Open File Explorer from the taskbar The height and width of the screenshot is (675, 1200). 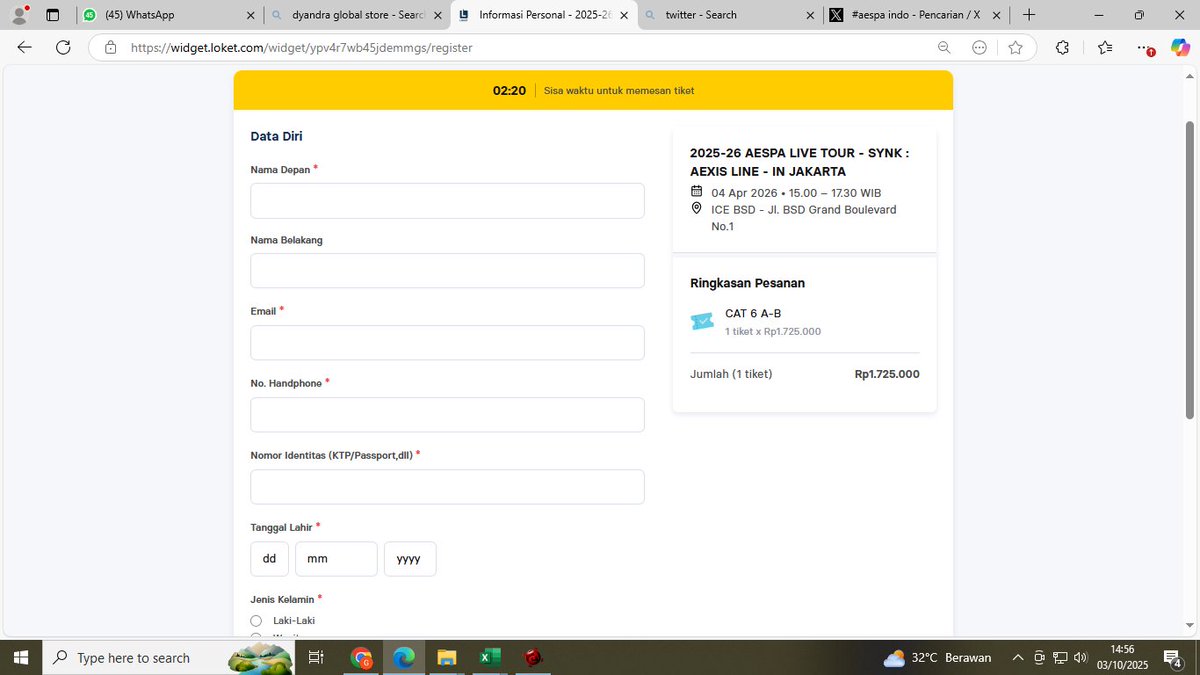[x=447, y=657]
